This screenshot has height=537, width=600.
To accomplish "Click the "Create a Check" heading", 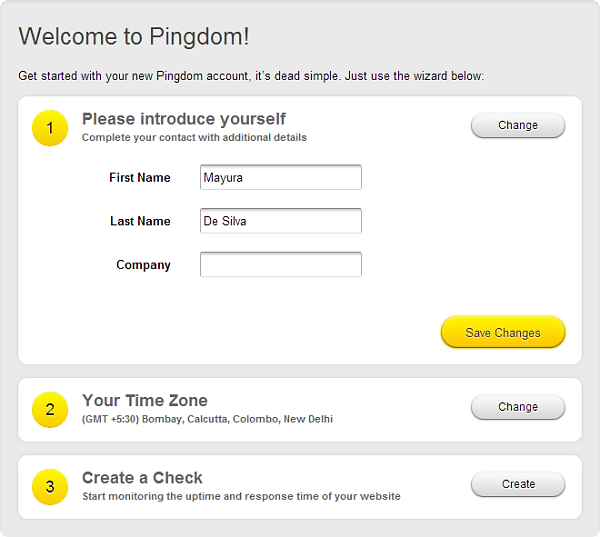I will tap(142, 478).
